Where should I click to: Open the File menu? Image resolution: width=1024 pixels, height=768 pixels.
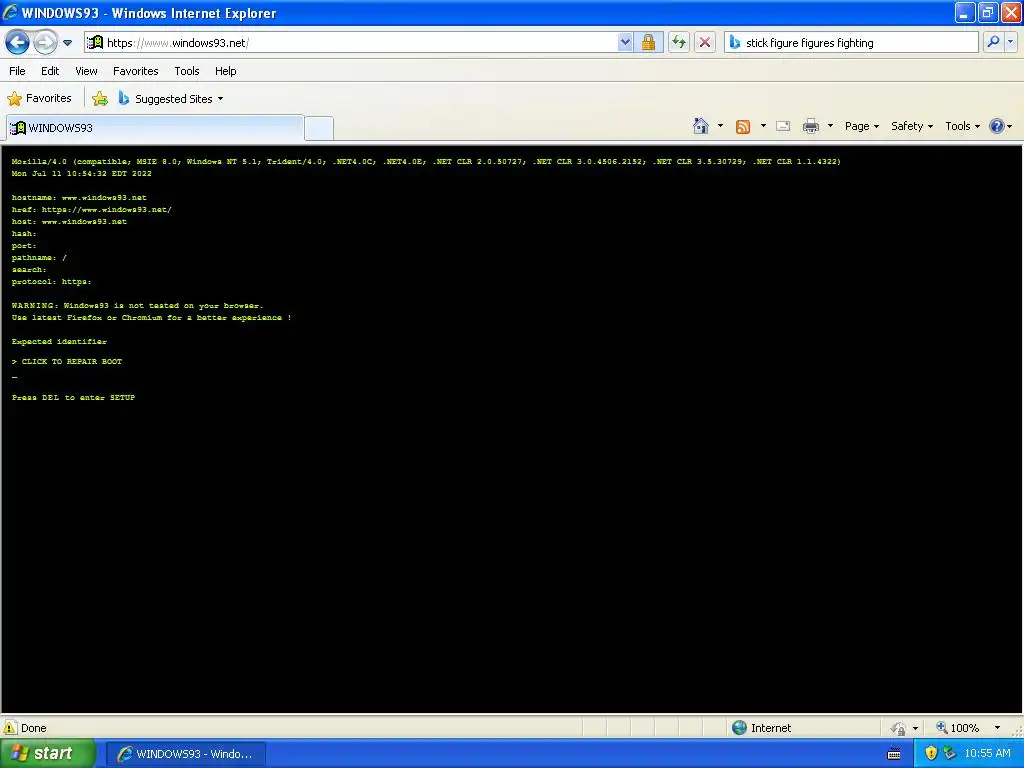click(x=18, y=71)
